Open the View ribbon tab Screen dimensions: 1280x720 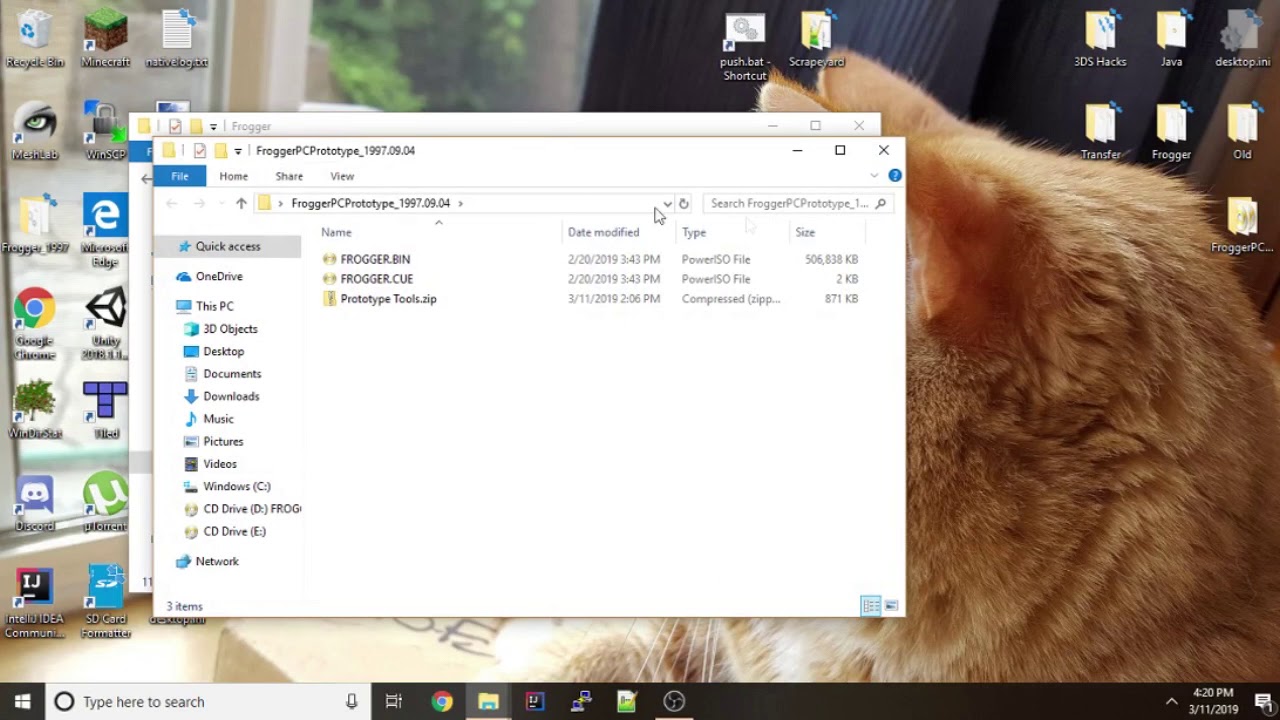[x=342, y=176]
